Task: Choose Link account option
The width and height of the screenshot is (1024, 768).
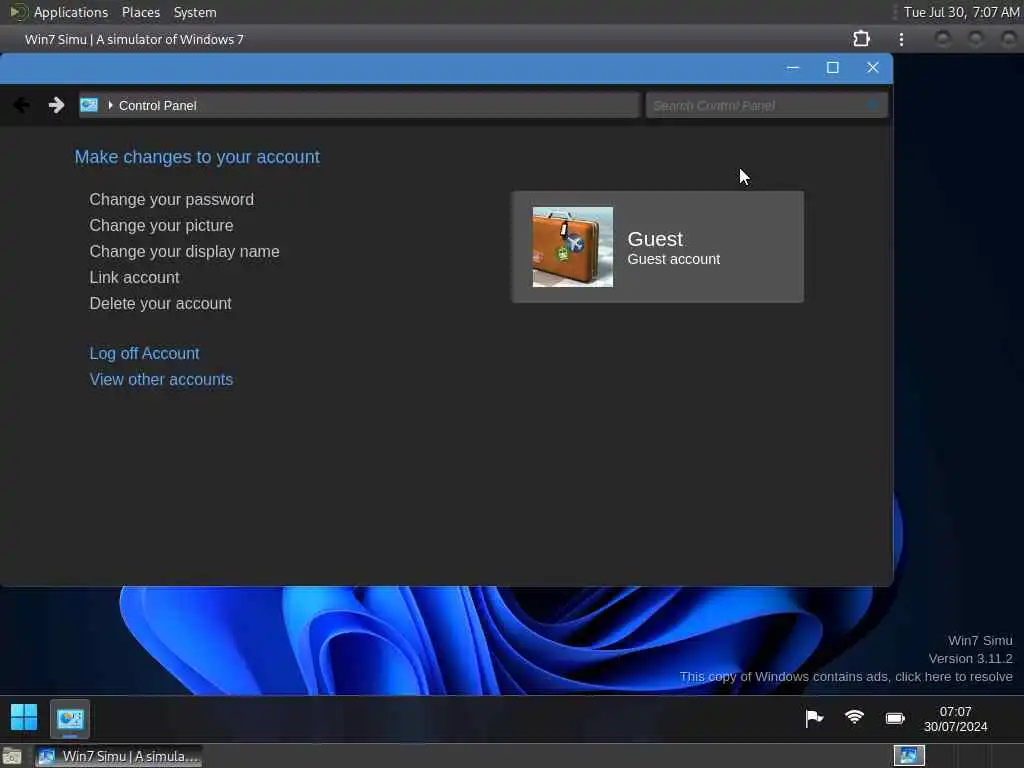Action: [x=134, y=278]
